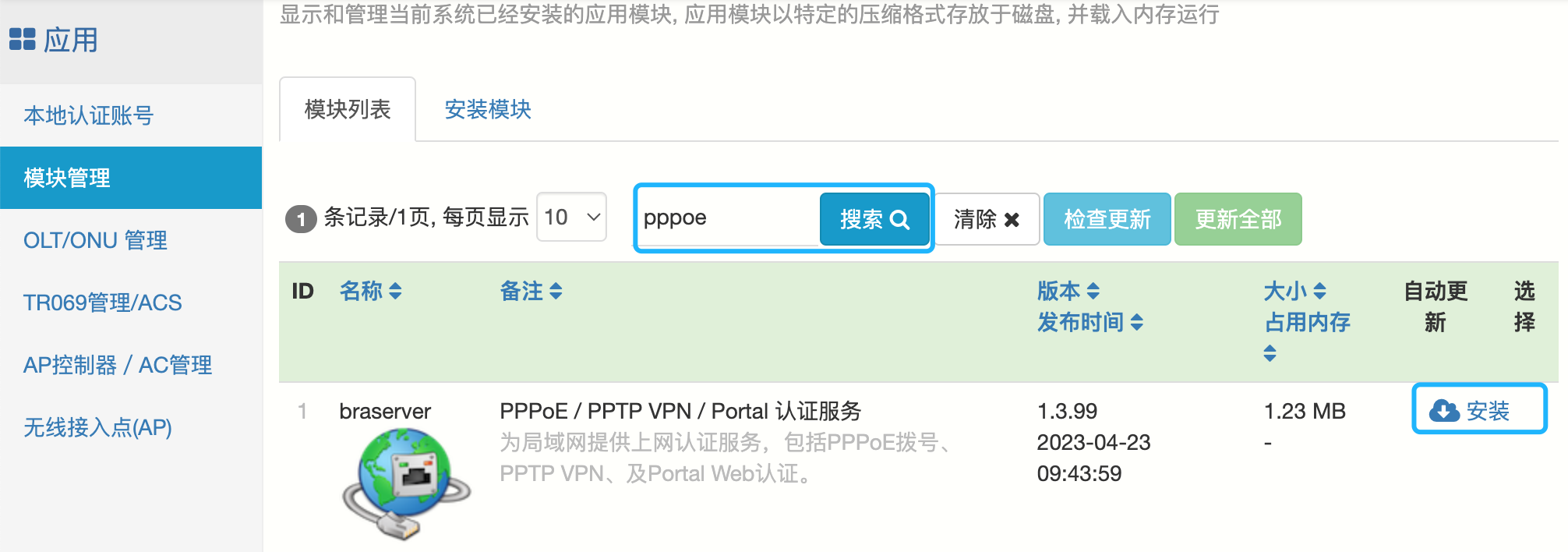Switch to the 安装模块 tab
This screenshot has height=552, width=1568.
pos(488,110)
